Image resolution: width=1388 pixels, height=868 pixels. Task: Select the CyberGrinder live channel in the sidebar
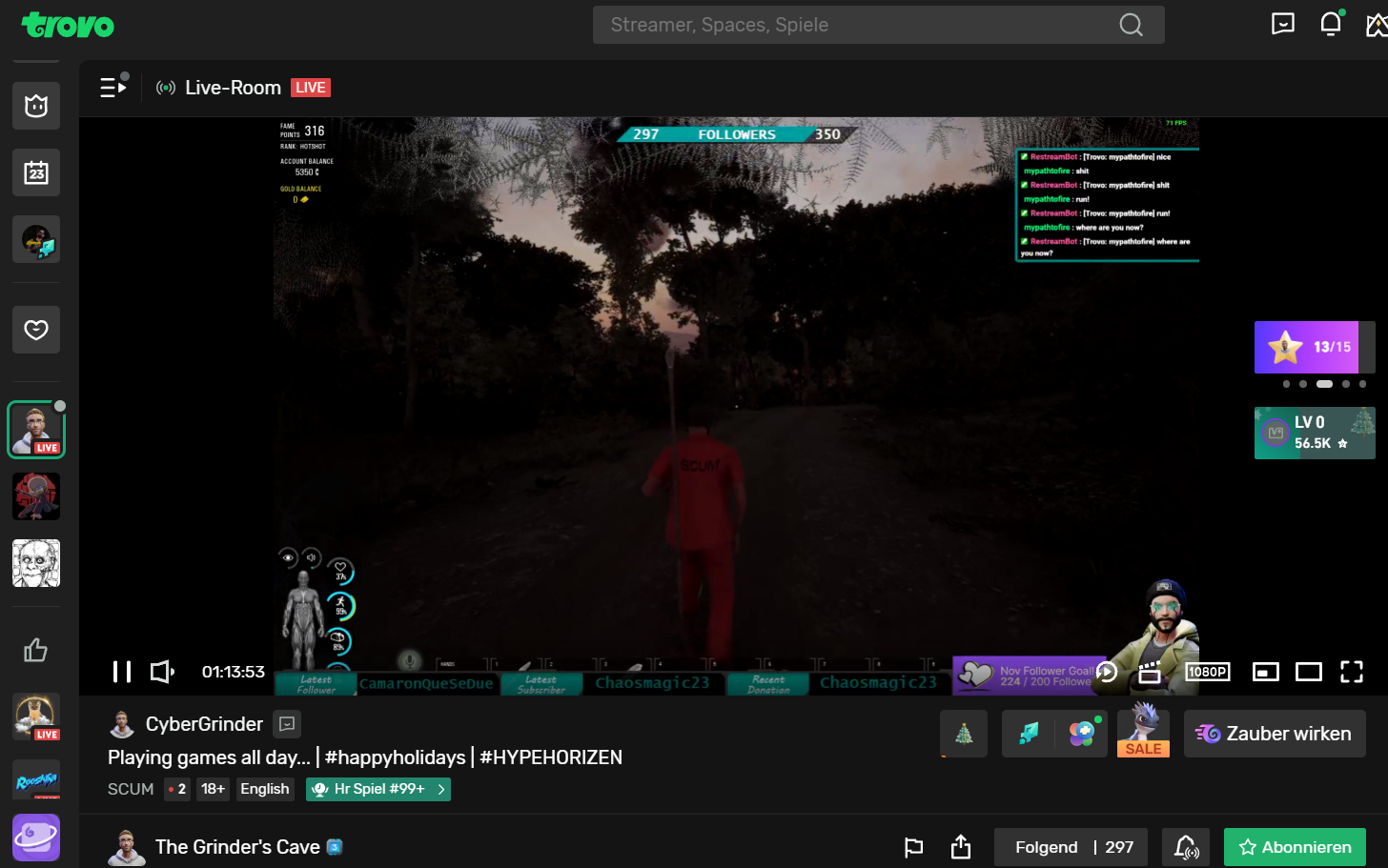36,430
